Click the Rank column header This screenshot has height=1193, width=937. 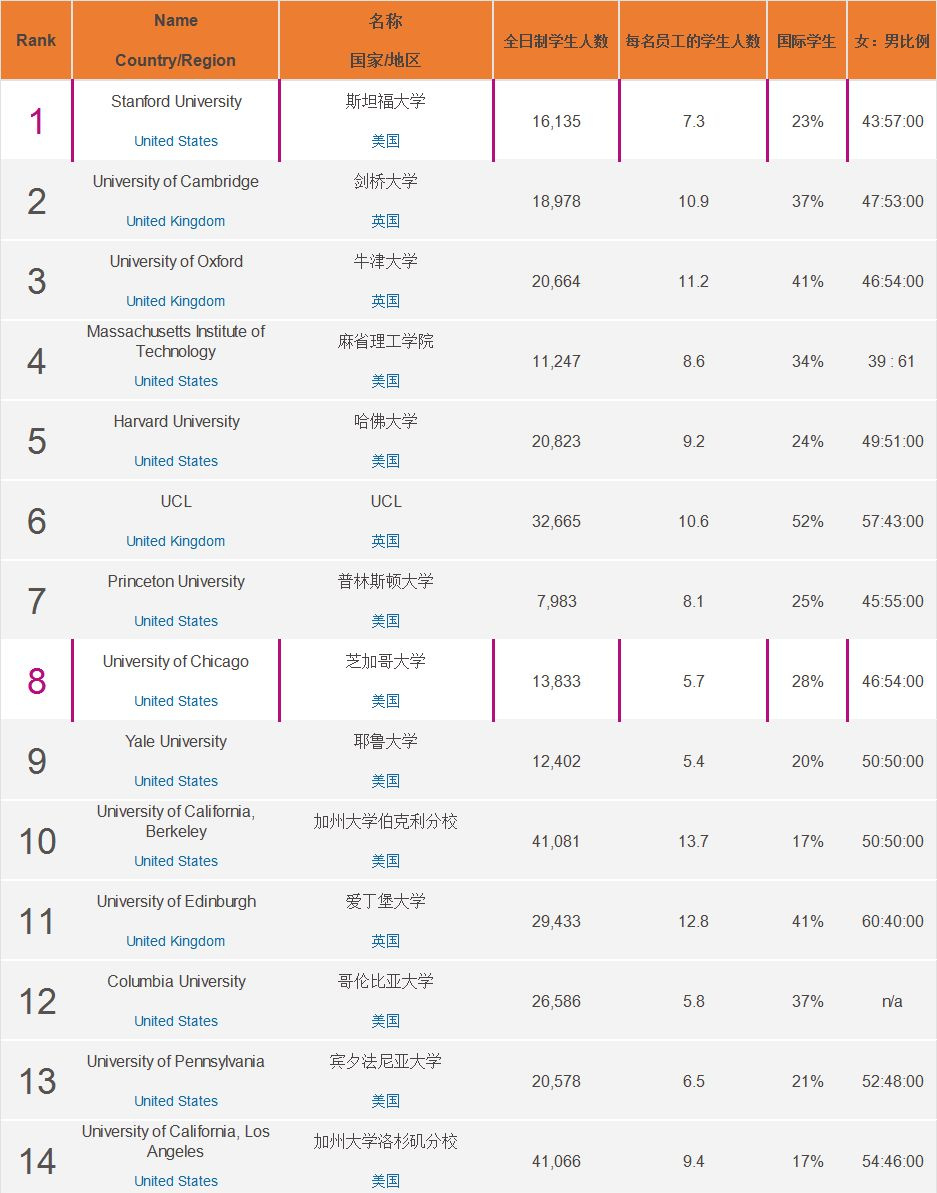[36, 41]
